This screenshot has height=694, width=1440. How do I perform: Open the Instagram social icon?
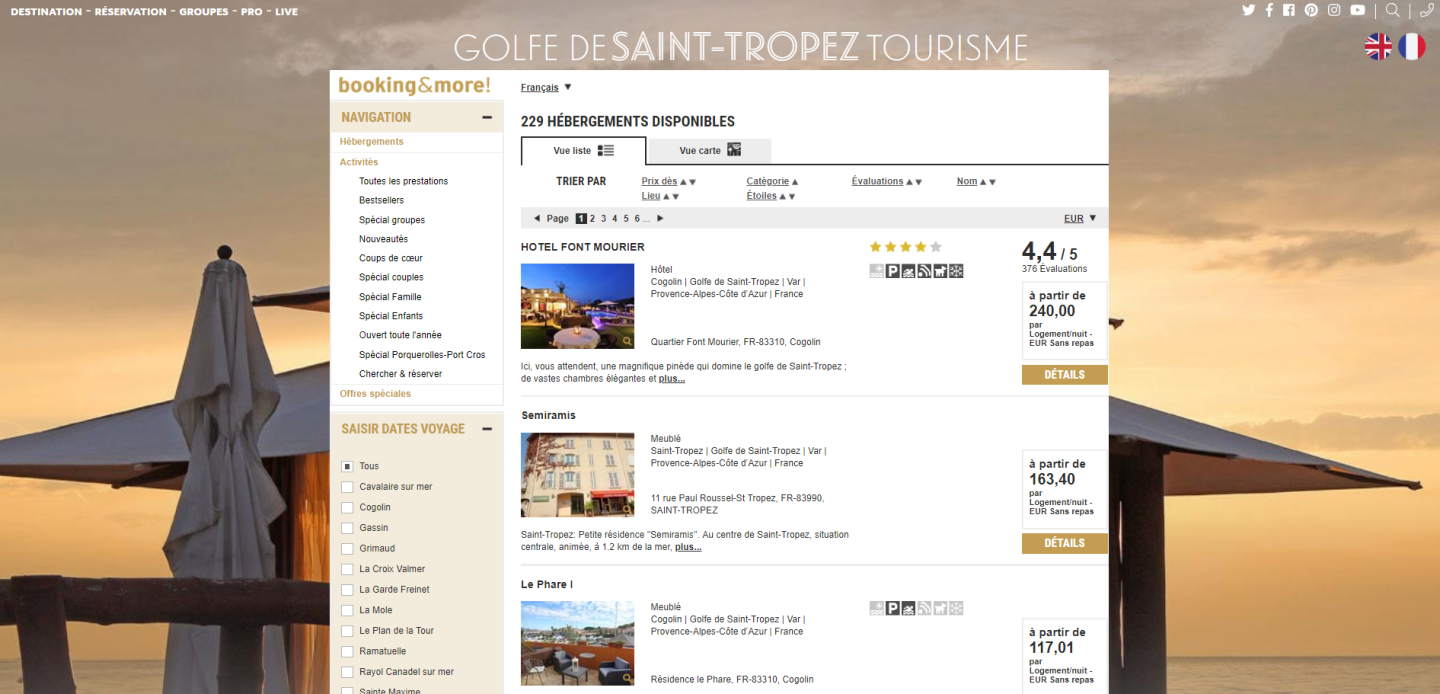pos(1334,10)
